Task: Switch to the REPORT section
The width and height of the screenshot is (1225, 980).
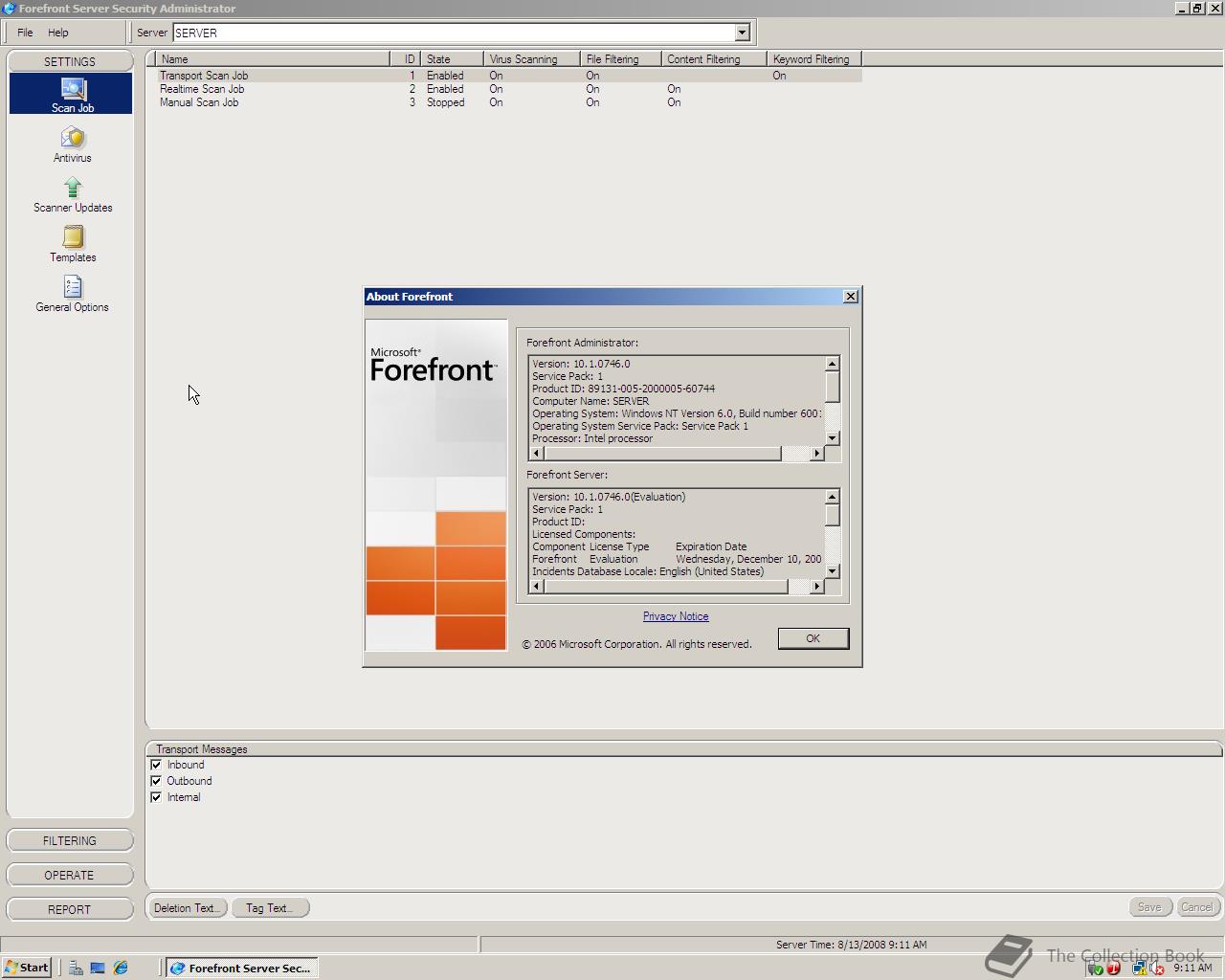Action: [70, 909]
